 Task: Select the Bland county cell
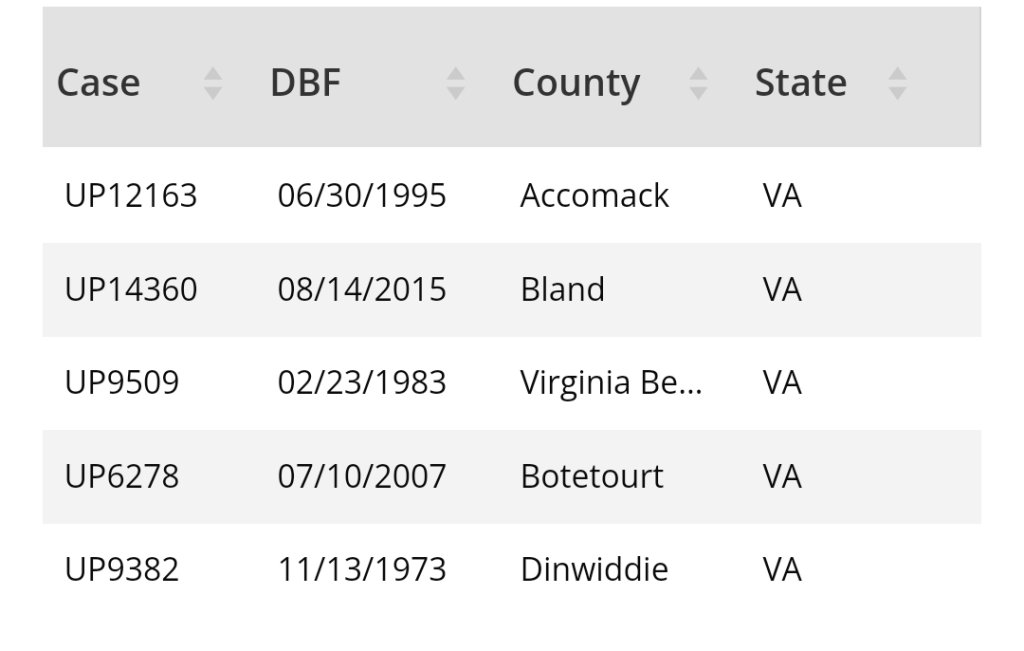(562, 290)
